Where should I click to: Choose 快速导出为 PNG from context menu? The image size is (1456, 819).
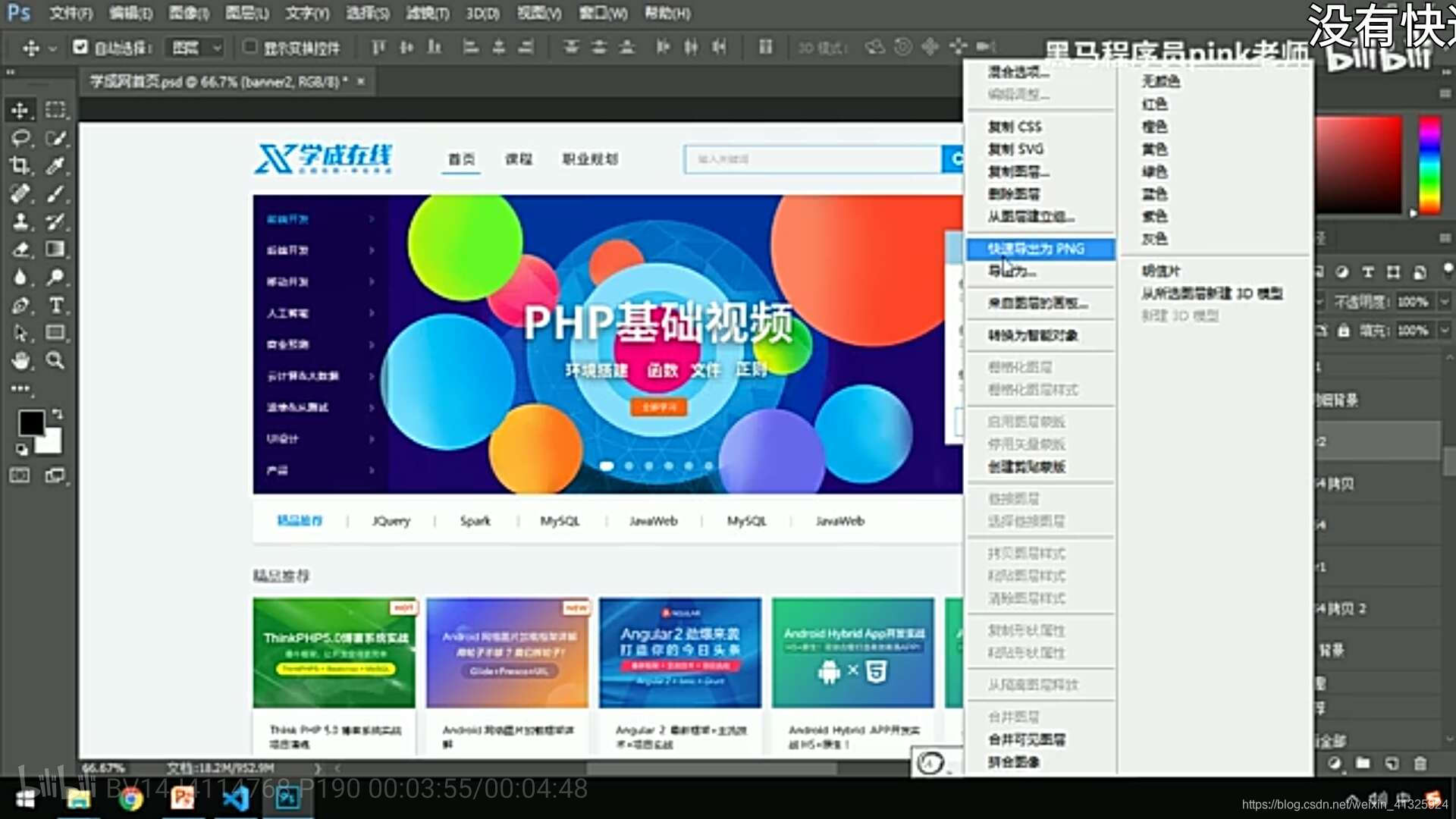pos(1036,249)
